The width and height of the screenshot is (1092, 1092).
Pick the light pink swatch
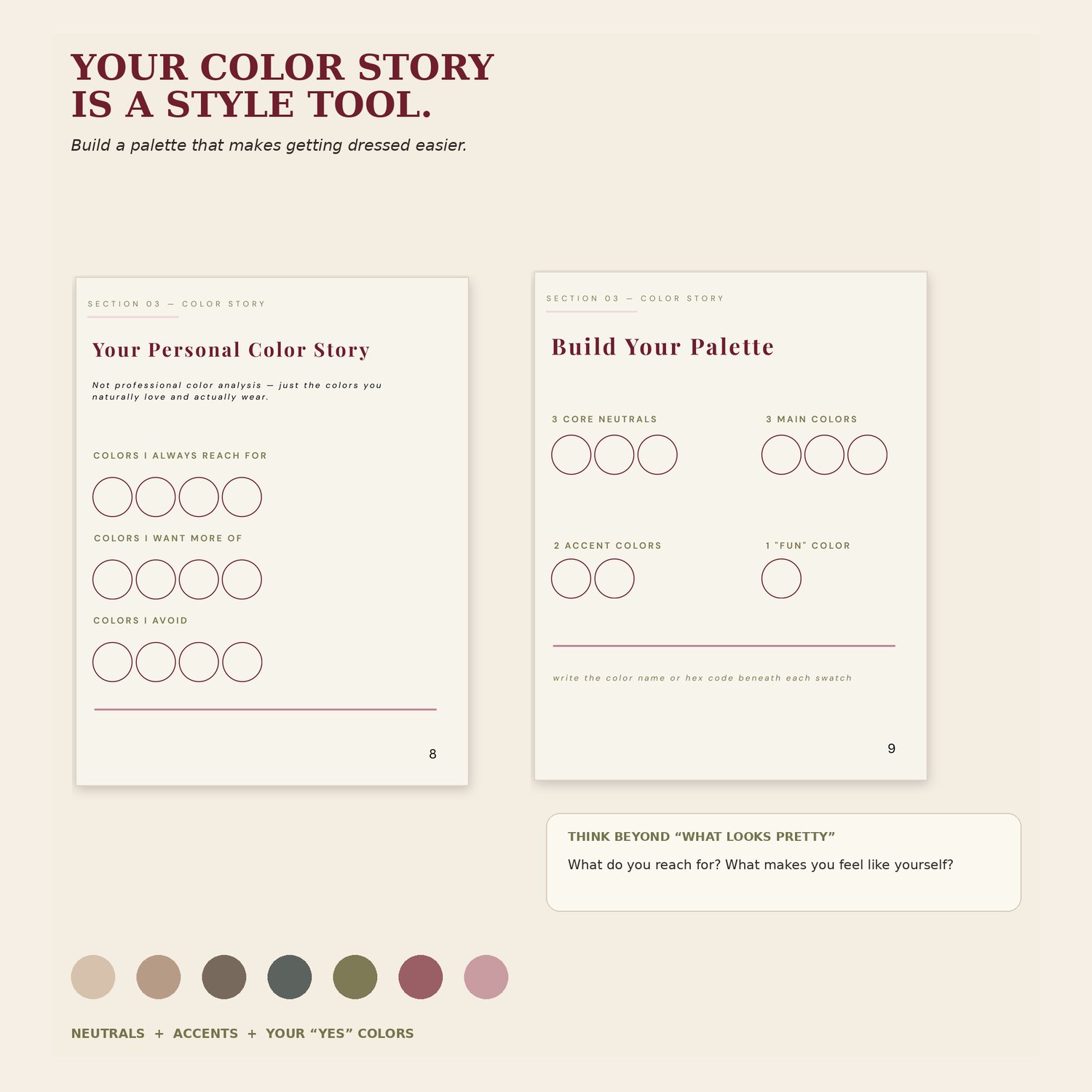click(x=486, y=977)
